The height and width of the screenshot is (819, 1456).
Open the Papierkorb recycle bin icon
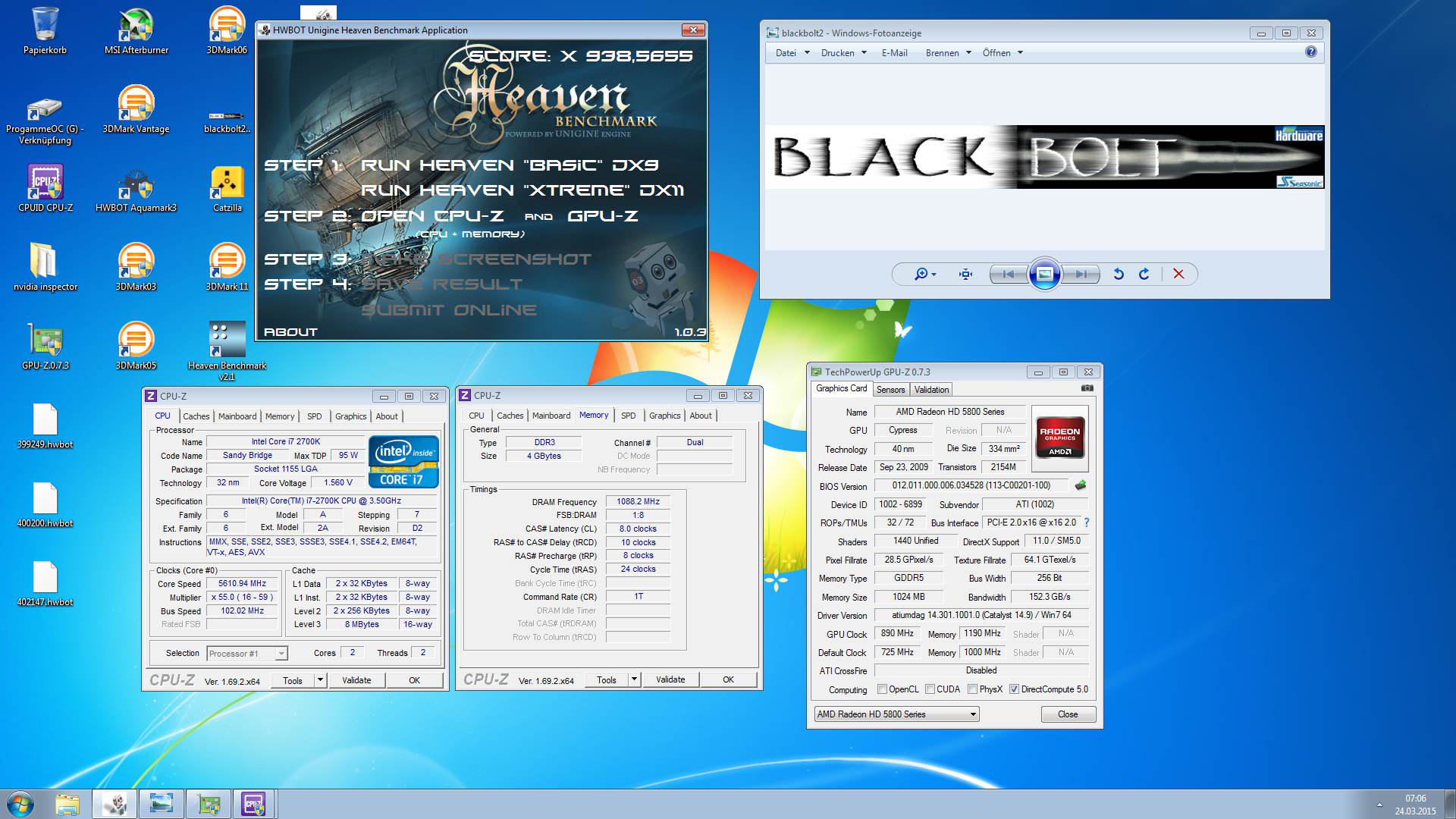pyautogui.click(x=45, y=30)
